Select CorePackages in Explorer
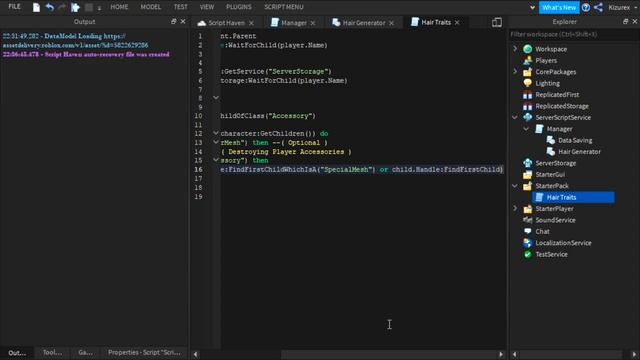 (x=556, y=72)
